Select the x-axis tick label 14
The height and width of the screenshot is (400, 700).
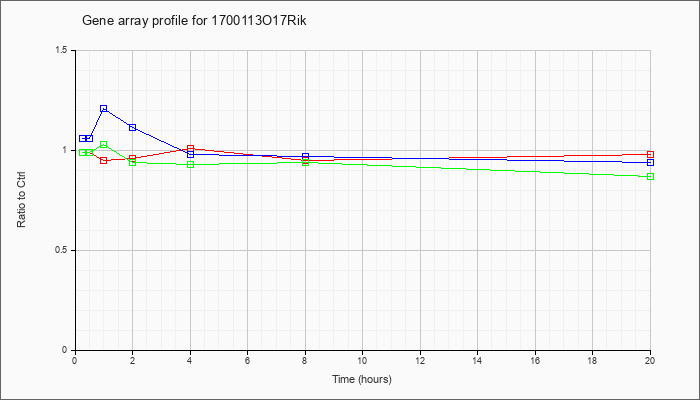click(x=477, y=360)
